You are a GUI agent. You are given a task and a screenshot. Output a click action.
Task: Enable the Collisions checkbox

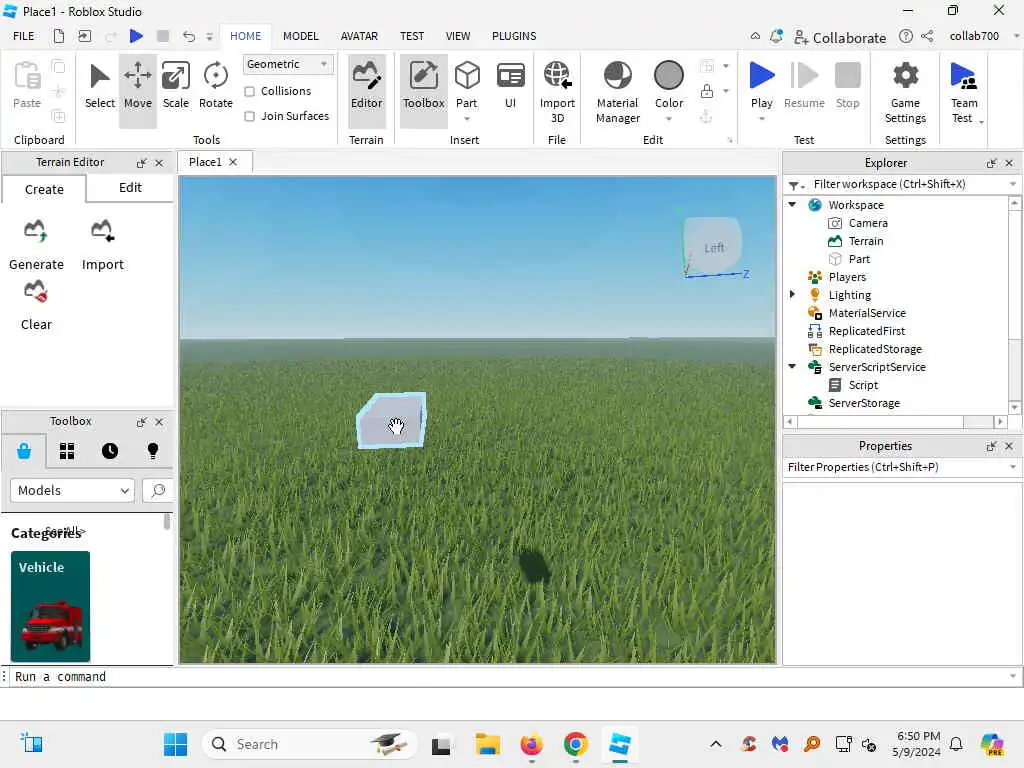249,91
